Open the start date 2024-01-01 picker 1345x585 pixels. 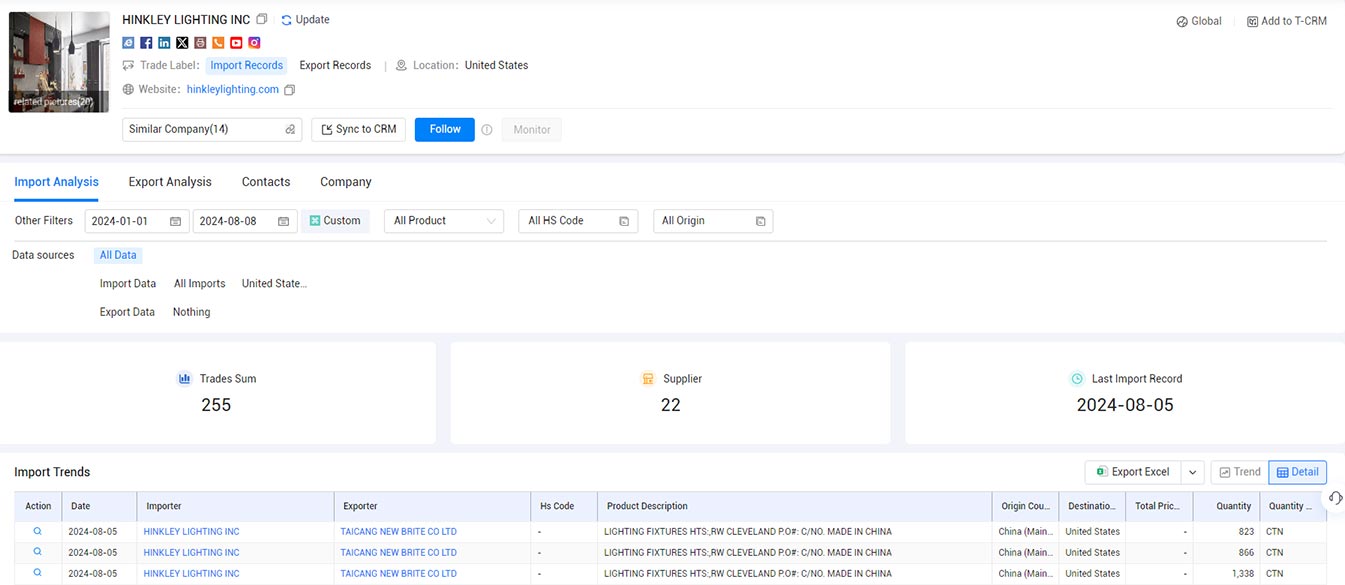click(136, 221)
